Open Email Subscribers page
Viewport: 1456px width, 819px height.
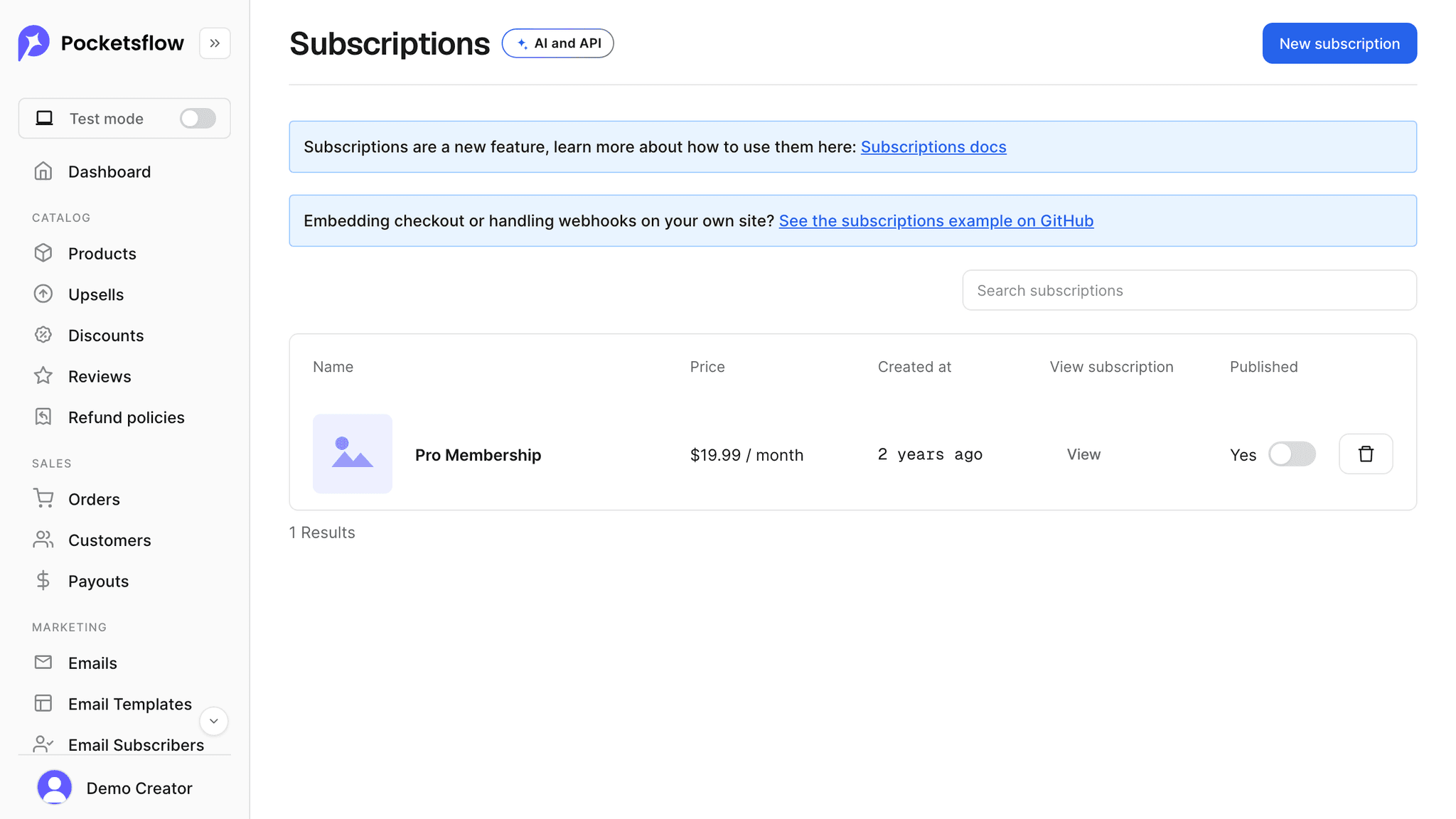pos(136,745)
